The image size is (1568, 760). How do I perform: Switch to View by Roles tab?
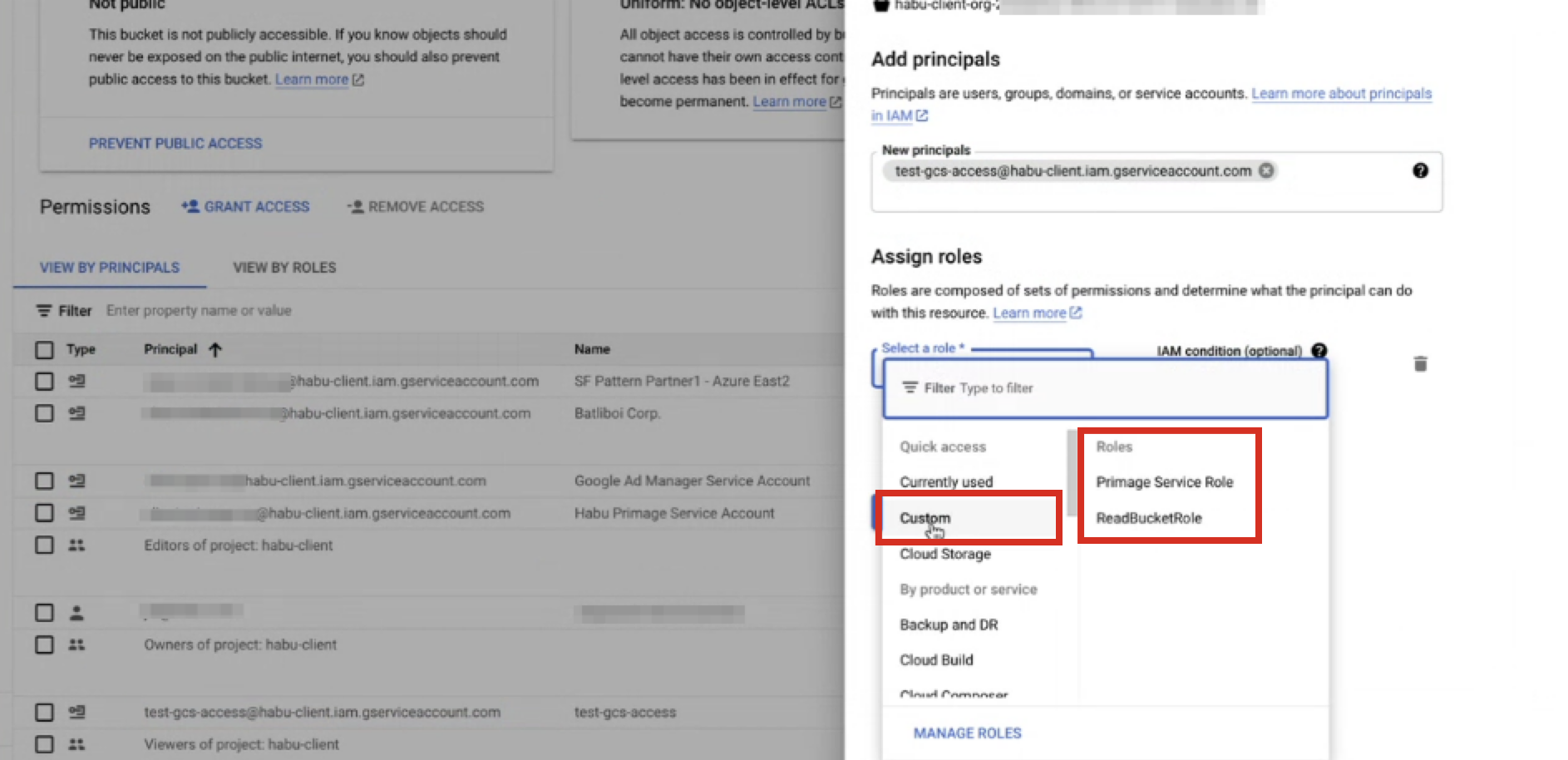coord(284,268)
